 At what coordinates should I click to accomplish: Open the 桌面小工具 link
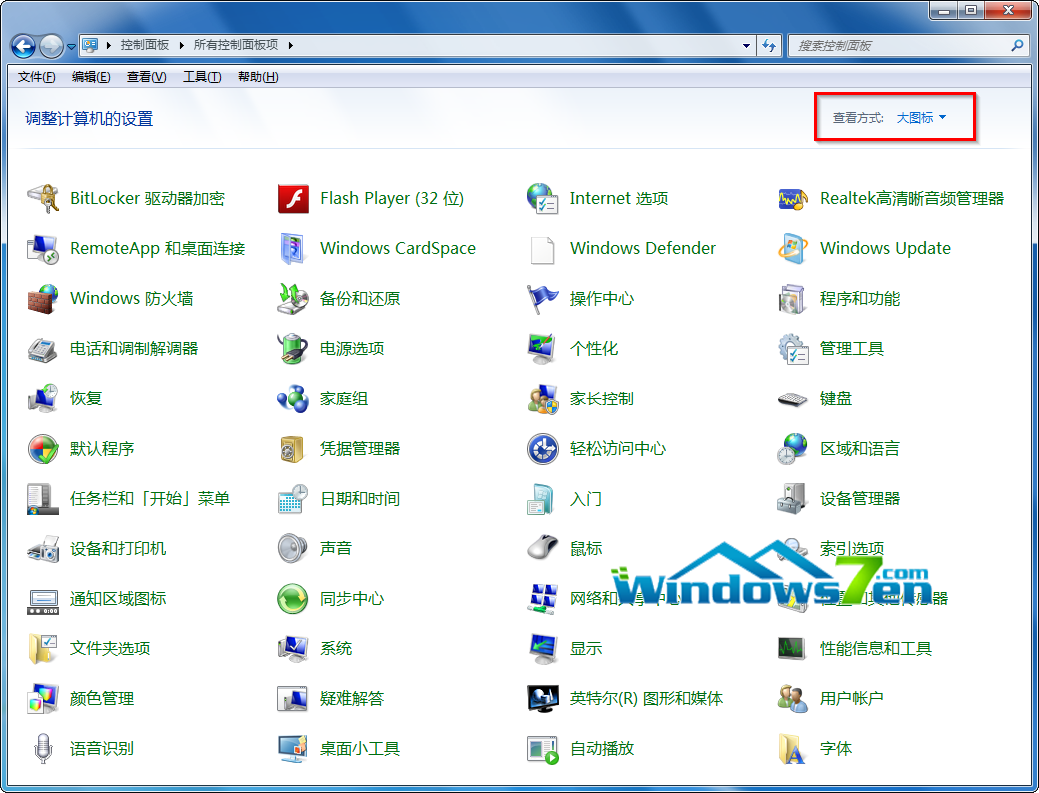[x=360, y=749]
